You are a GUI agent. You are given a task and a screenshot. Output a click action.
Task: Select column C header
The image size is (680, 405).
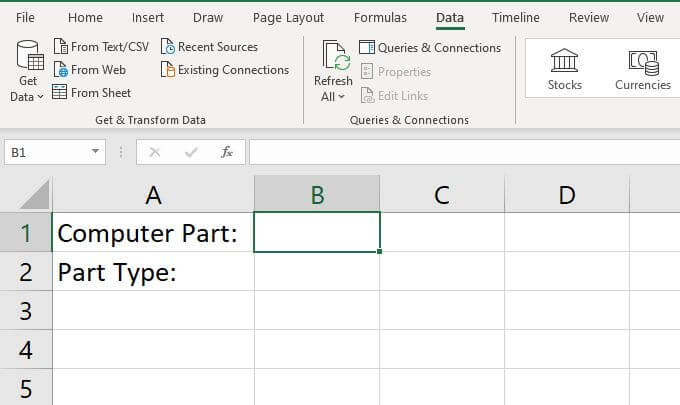[x=441, y=195]
